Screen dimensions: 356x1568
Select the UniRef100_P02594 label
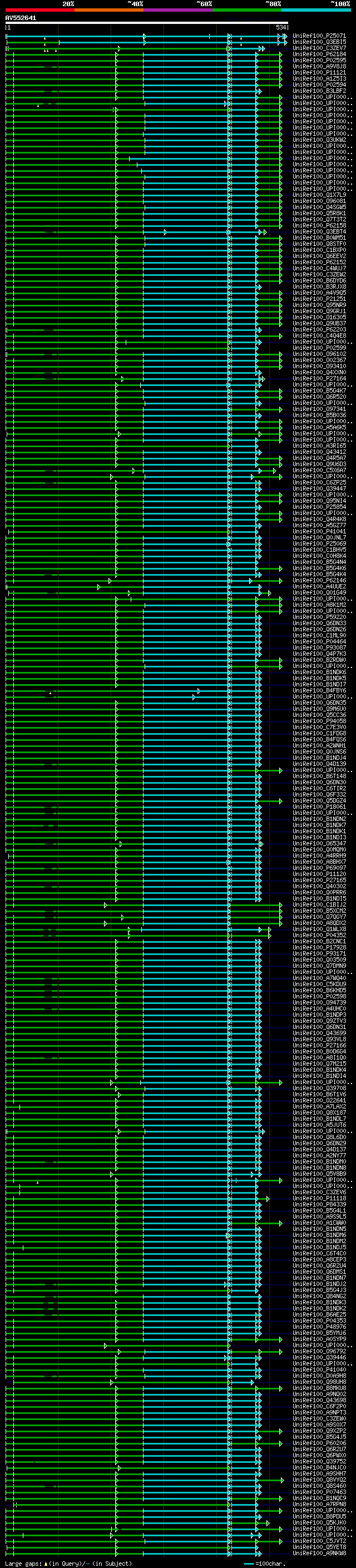click(319, 85)
